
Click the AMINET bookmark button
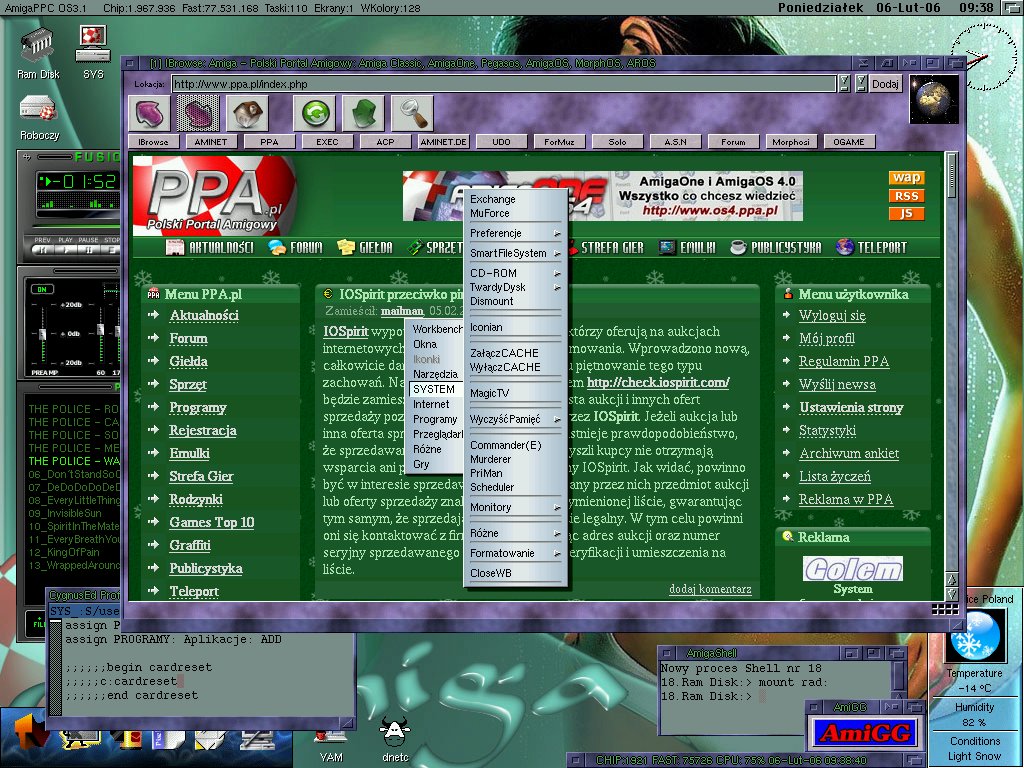(x=211, y=142)
